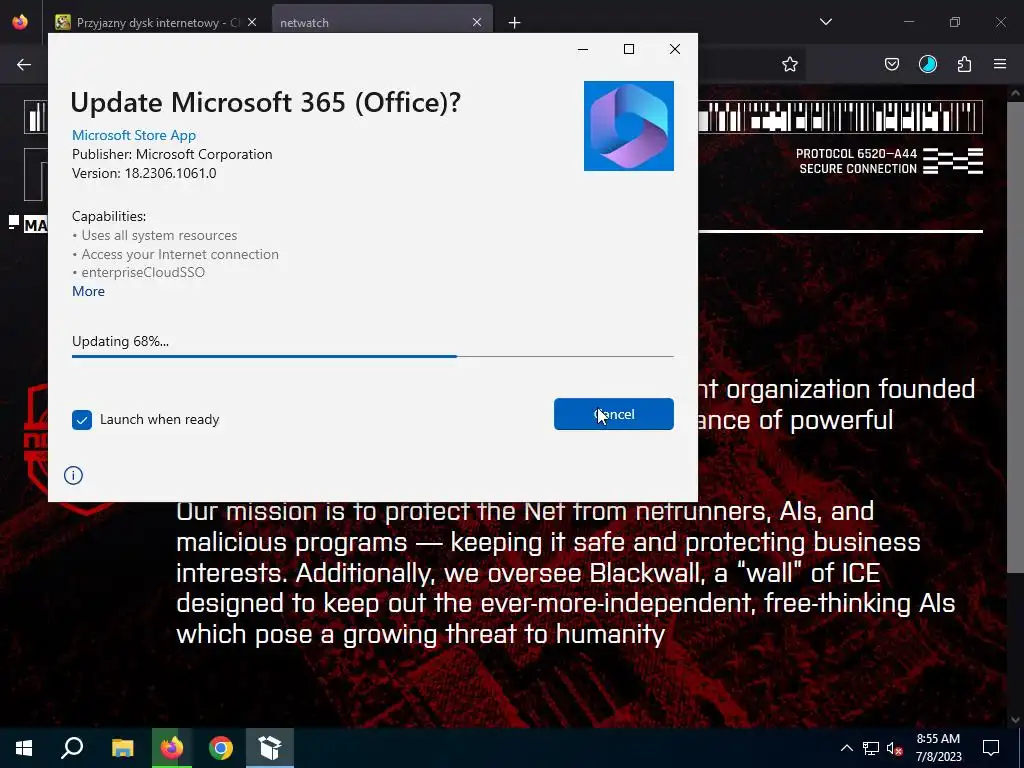This screenshot has height=768, width=1024.
Task: Click the PROTOCOL 6520-A44 text on webpage
Action: [856, 154]
